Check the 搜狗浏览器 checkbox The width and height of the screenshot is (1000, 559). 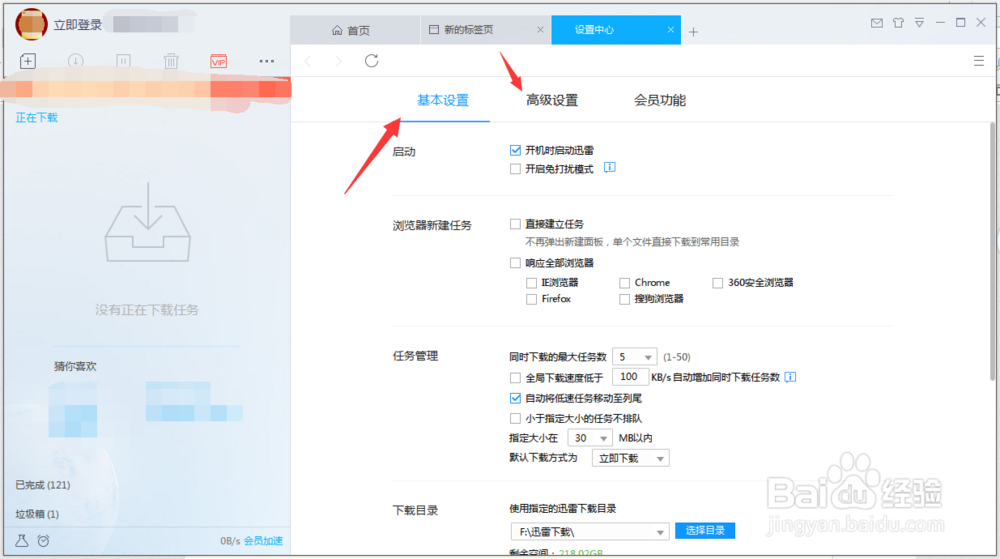click(x=624, y=299)
